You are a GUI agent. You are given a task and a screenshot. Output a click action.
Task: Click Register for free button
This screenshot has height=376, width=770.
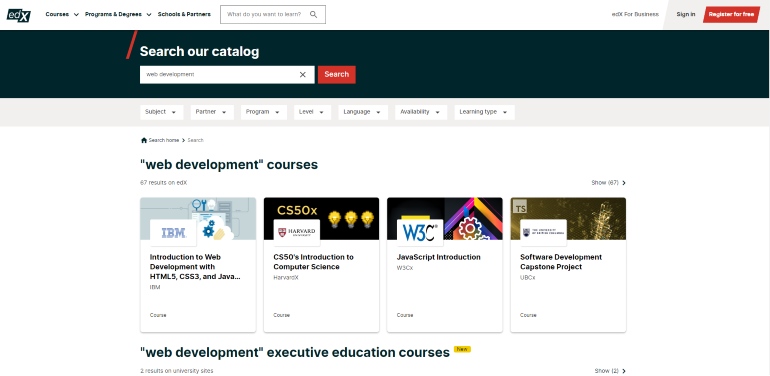[x=731, y=14]
